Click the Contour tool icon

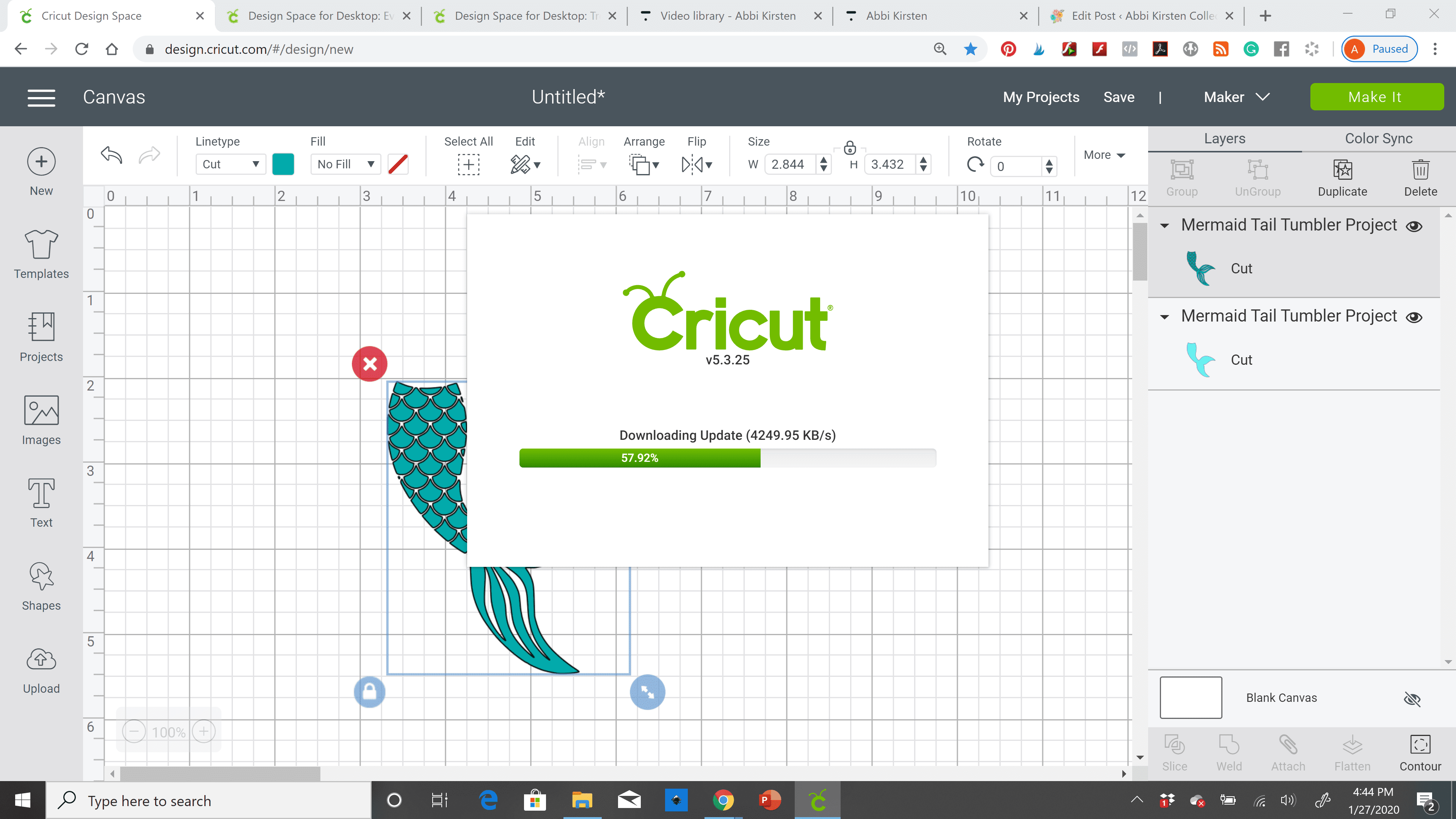click(x=1420, y=744)
